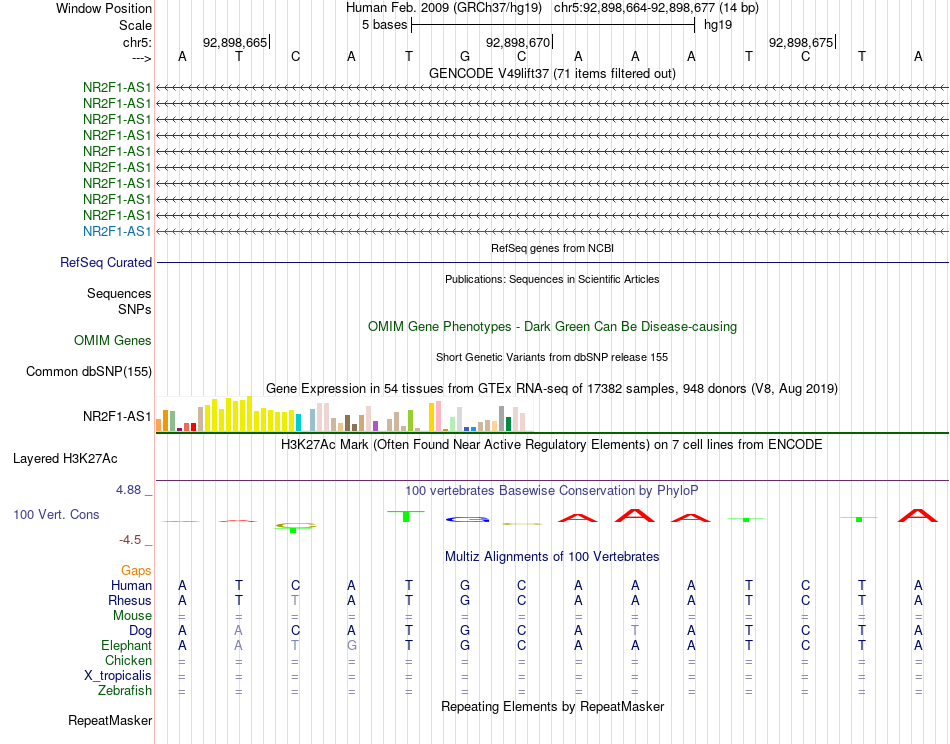Click the ---> sequence direction arrow label
This screenshot has height=744, width=950.
(x=142, y=58)
